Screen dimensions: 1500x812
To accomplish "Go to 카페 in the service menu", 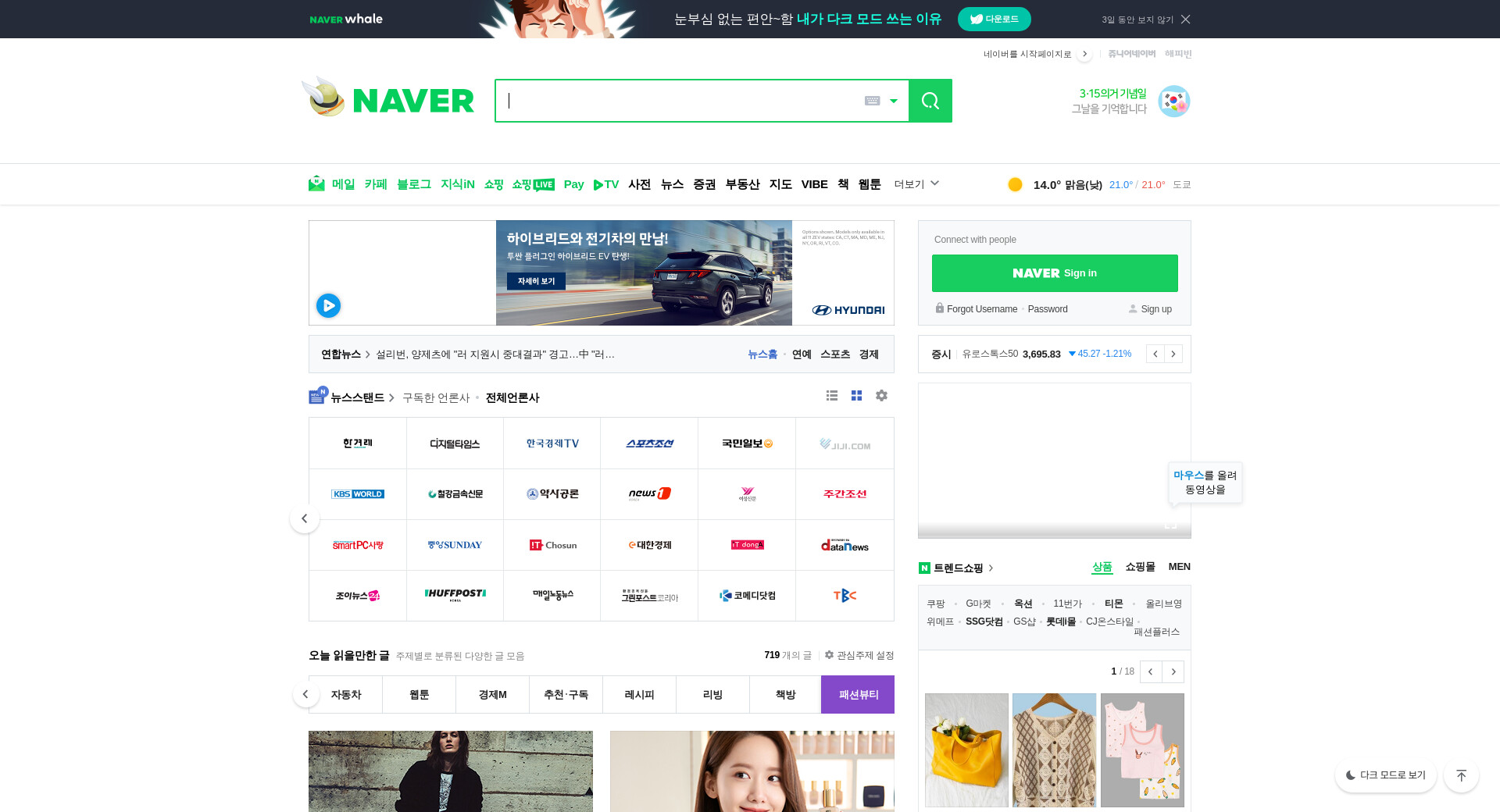I will [376, 184].
